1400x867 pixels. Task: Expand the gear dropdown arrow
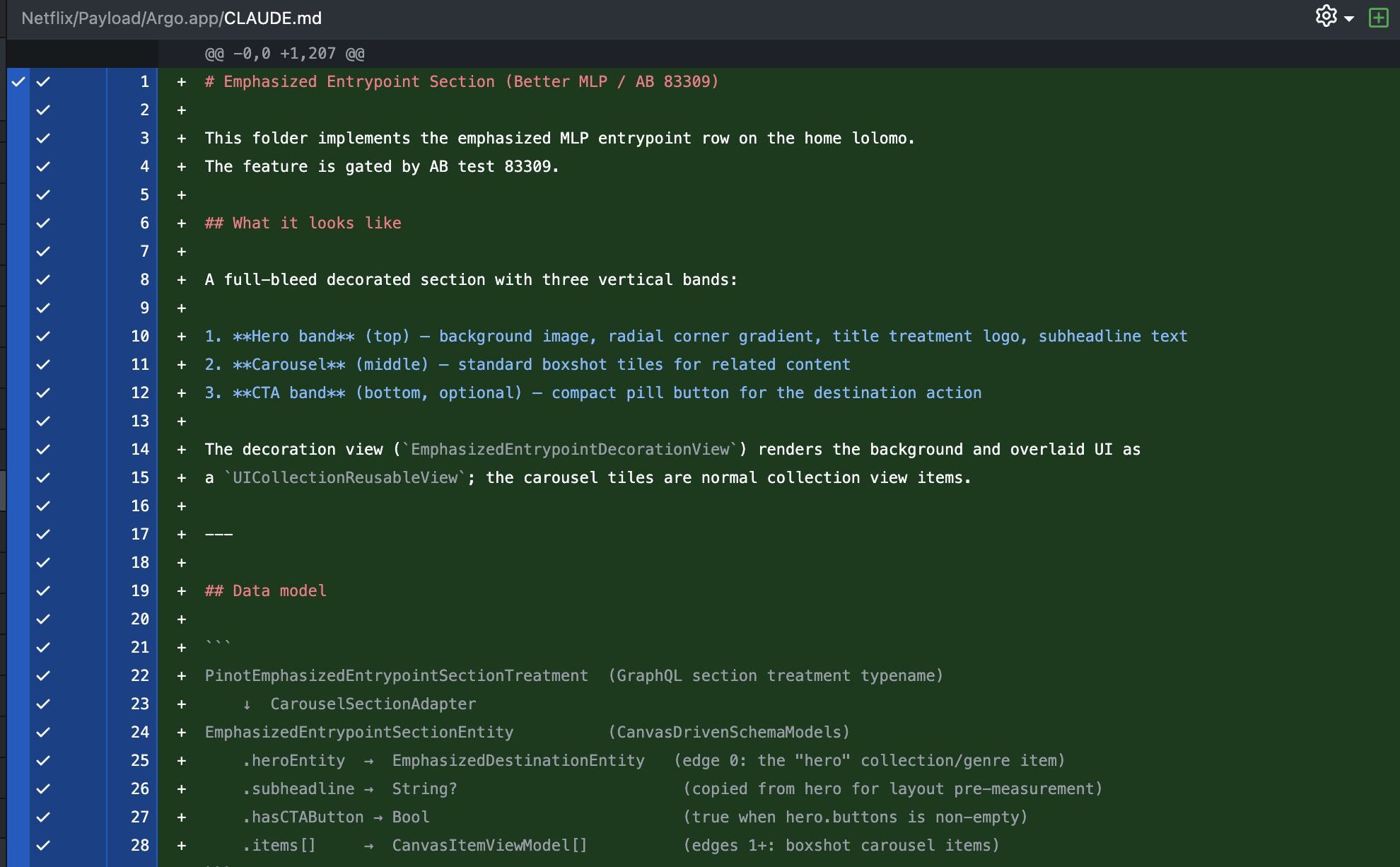[x=1349, y=19]
